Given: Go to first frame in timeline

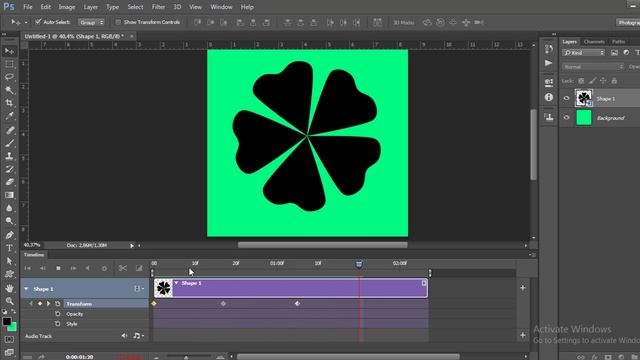Looking at the screenshot, I should pos(28,268).
